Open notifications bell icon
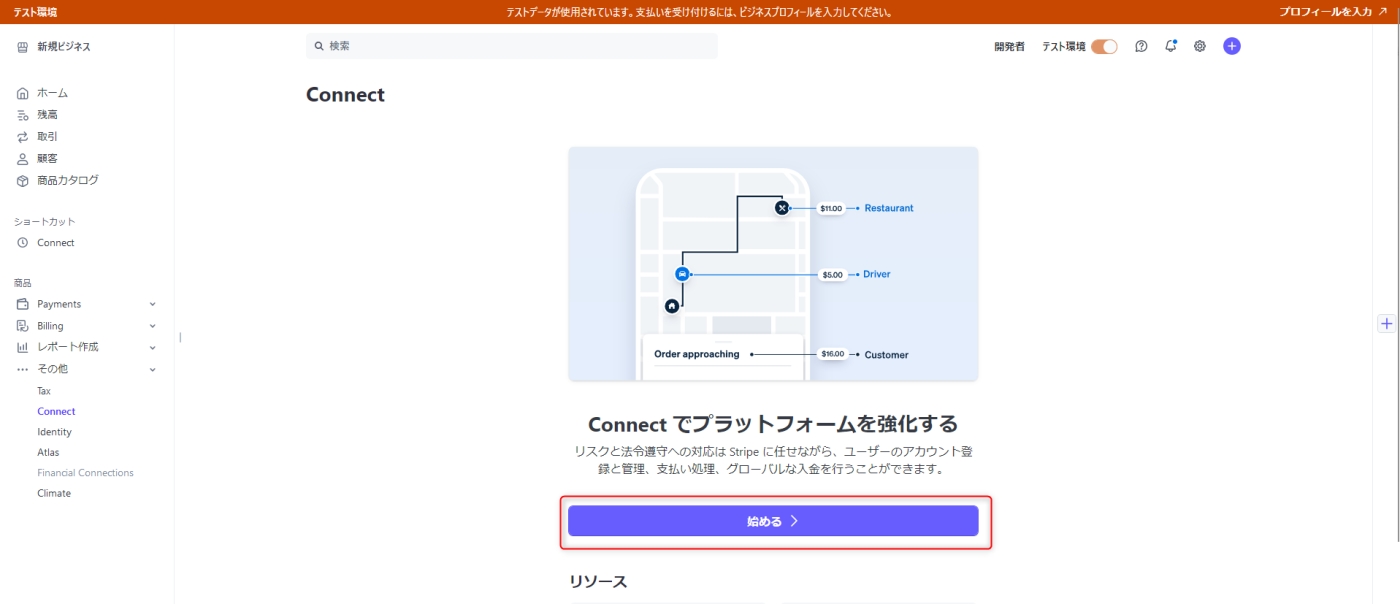 pyautogui.click(x=1171, y=46)
